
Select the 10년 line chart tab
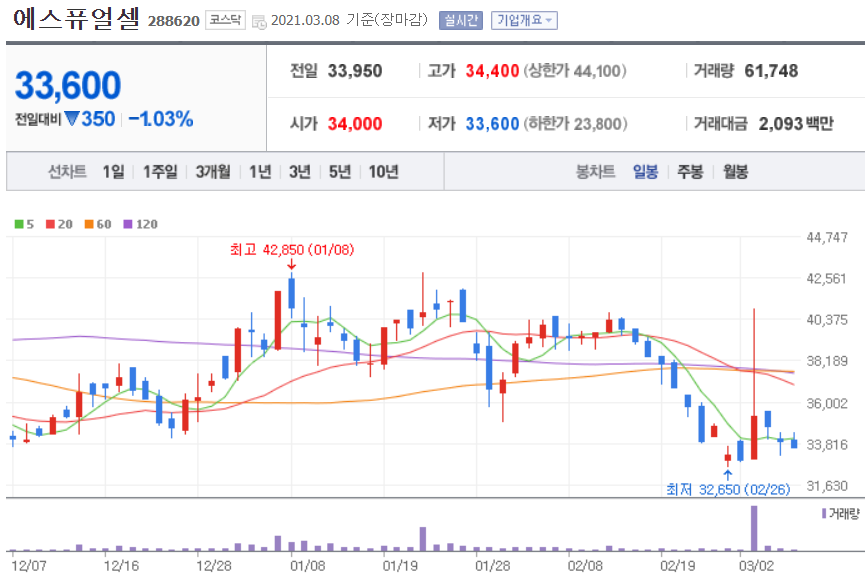click(383, 172)
